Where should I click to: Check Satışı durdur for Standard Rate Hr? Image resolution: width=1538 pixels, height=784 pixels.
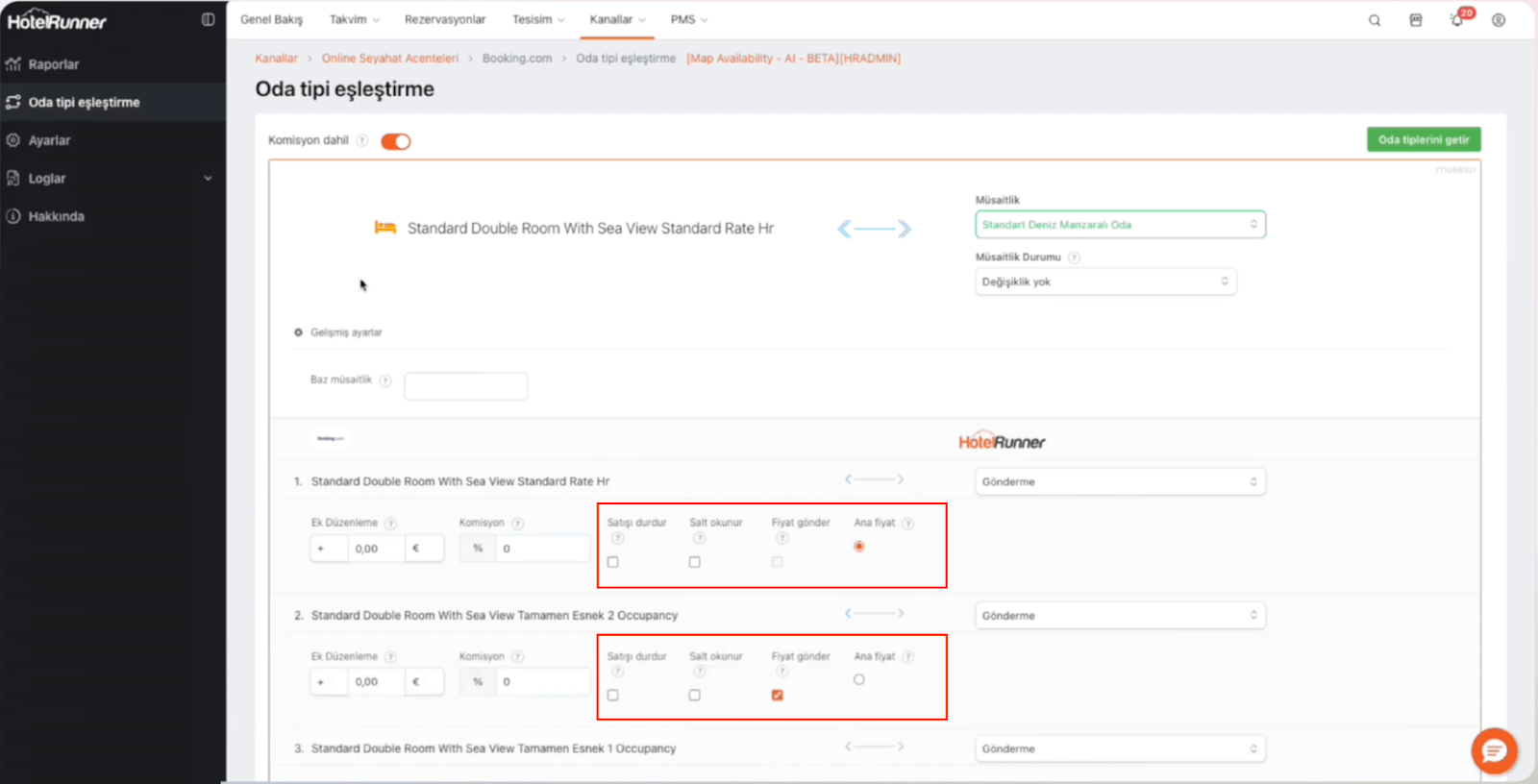point(613,562)
